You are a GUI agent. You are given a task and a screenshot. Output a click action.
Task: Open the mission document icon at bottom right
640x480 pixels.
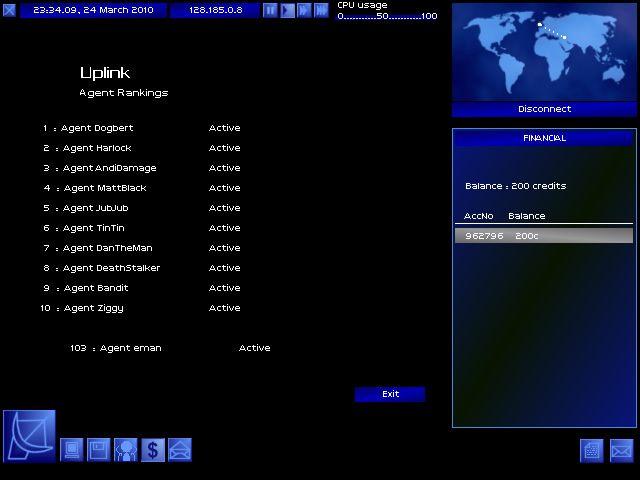pyautogui.click(x=591, y=451)
